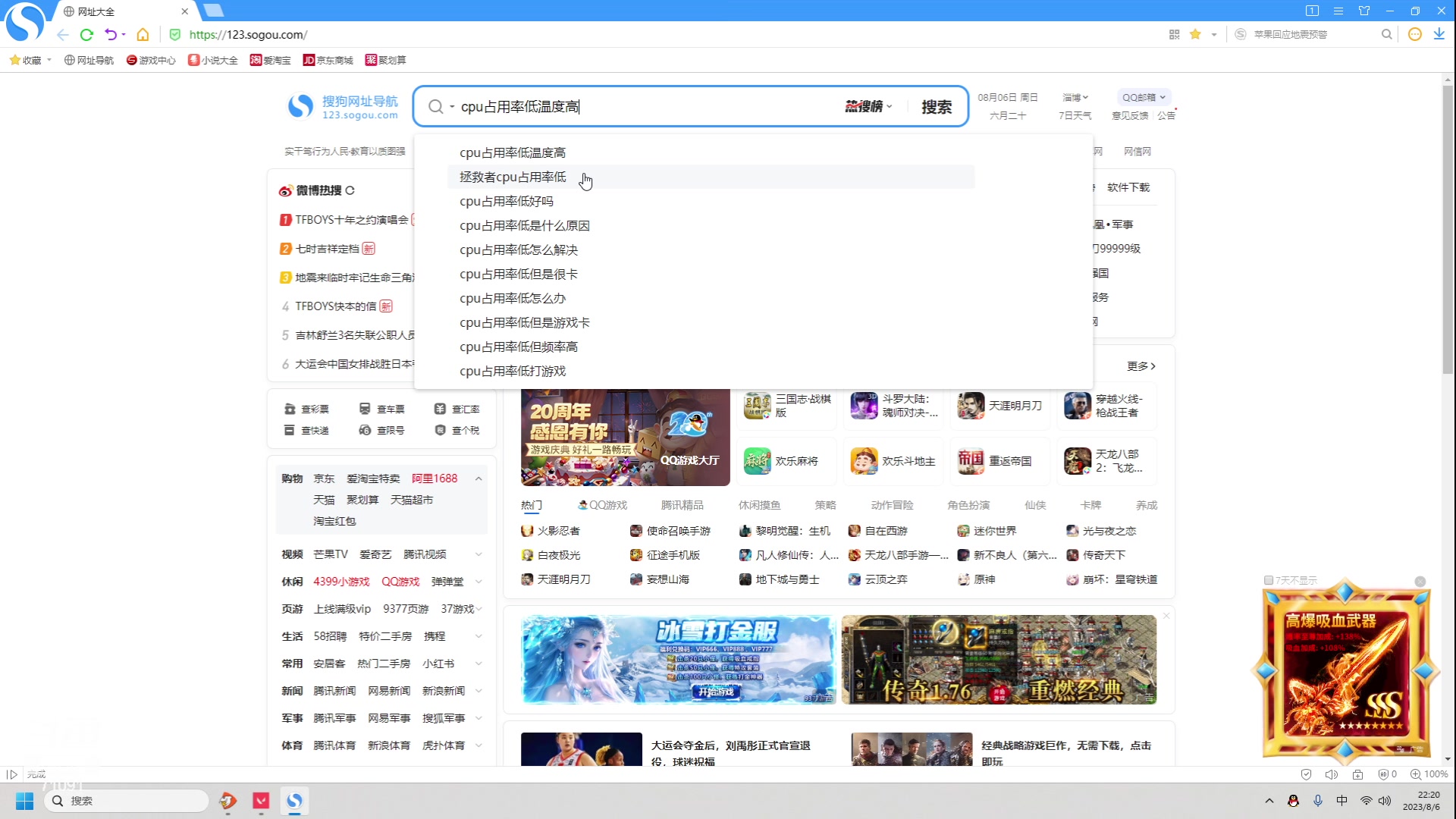
Task: Open the status bar shield icon
Action: (x=1306, y=774)
